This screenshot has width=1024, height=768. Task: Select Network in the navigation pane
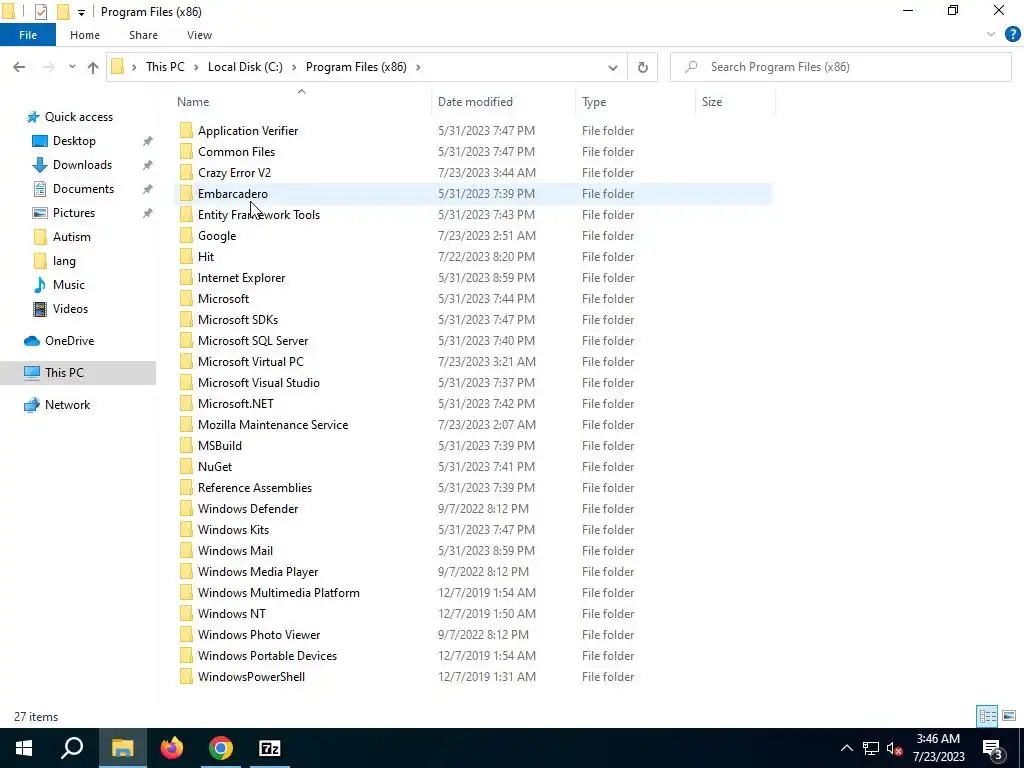click(67, 405)
